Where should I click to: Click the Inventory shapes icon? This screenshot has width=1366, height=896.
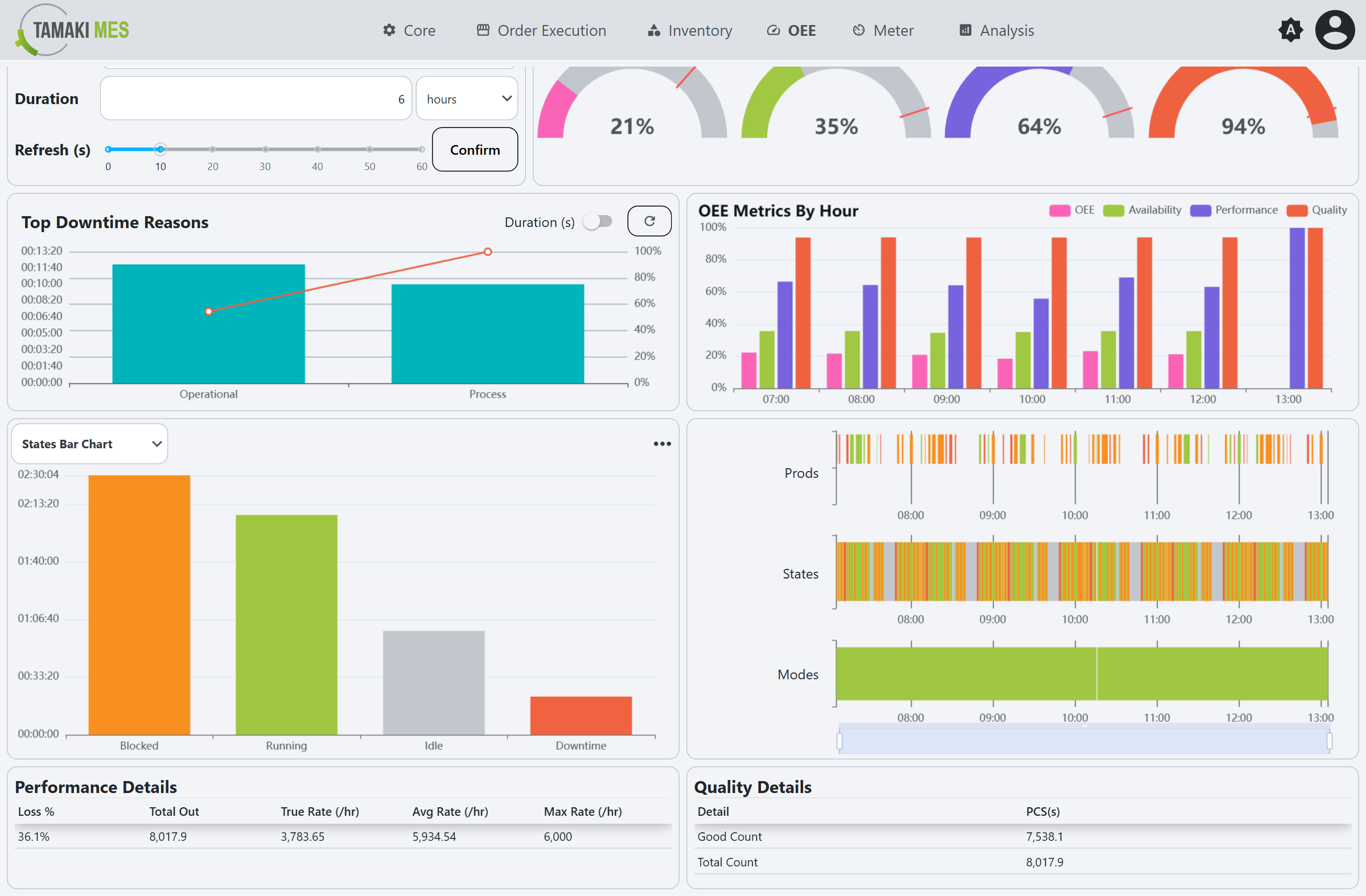[654, 30]
